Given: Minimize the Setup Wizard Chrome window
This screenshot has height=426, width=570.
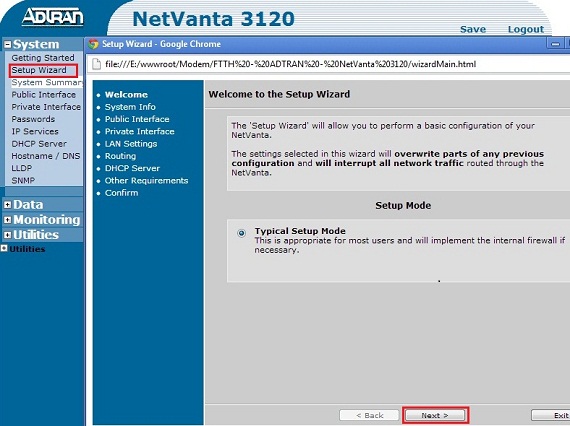Looking at the screenshot, I should 555,44.
